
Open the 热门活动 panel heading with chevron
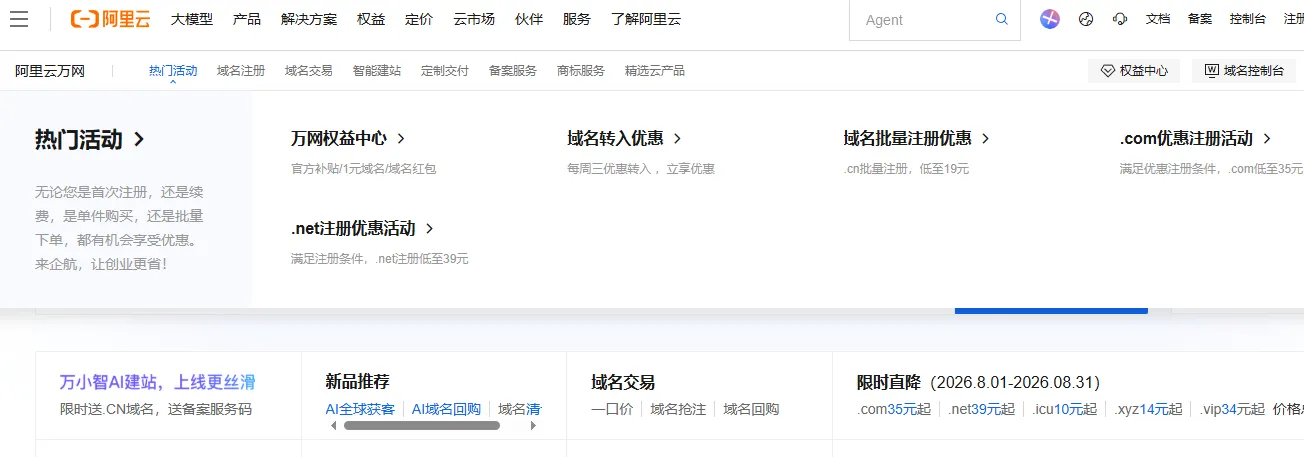pos(90,139)
